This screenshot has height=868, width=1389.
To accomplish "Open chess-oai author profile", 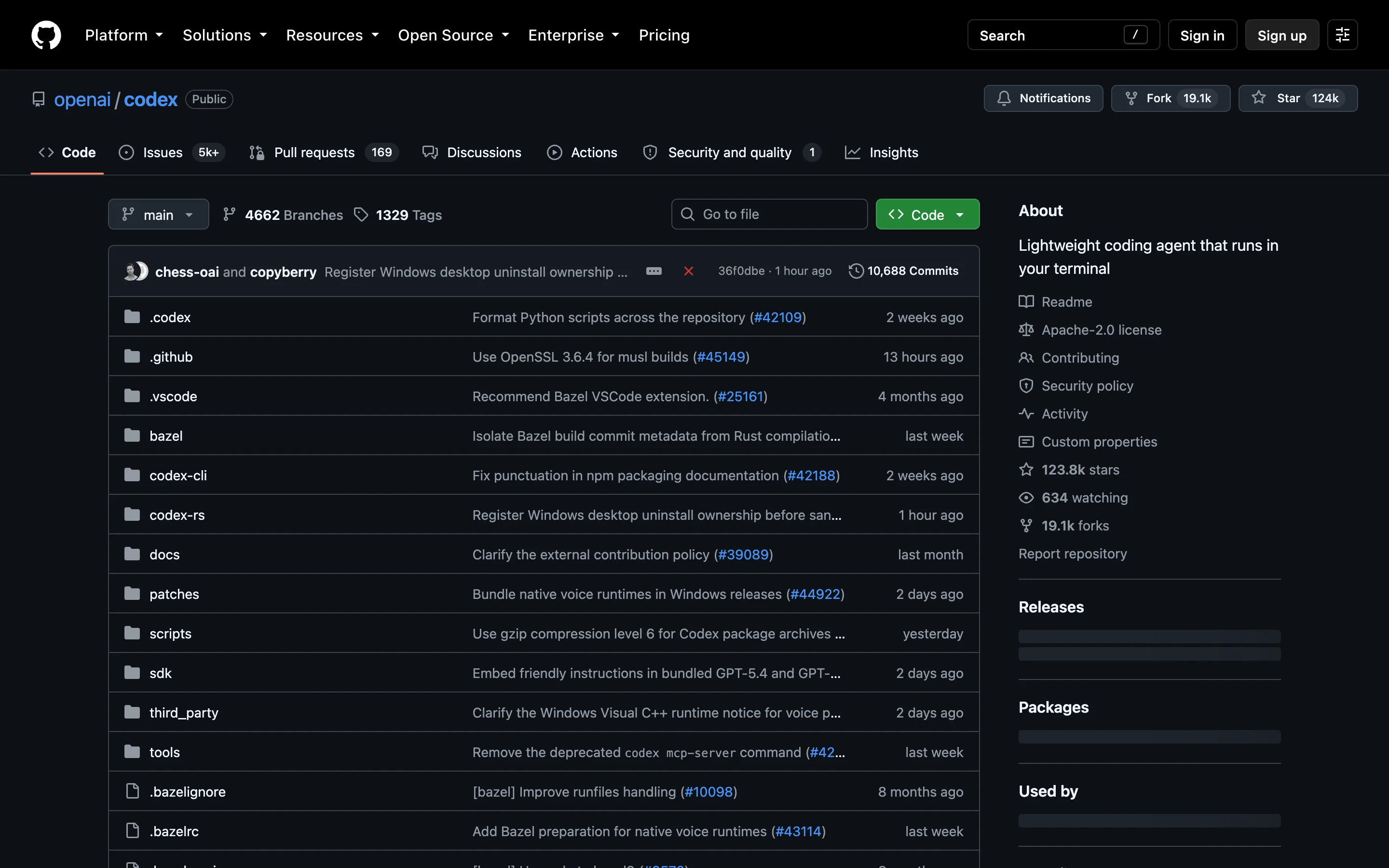I will [187, 271].
